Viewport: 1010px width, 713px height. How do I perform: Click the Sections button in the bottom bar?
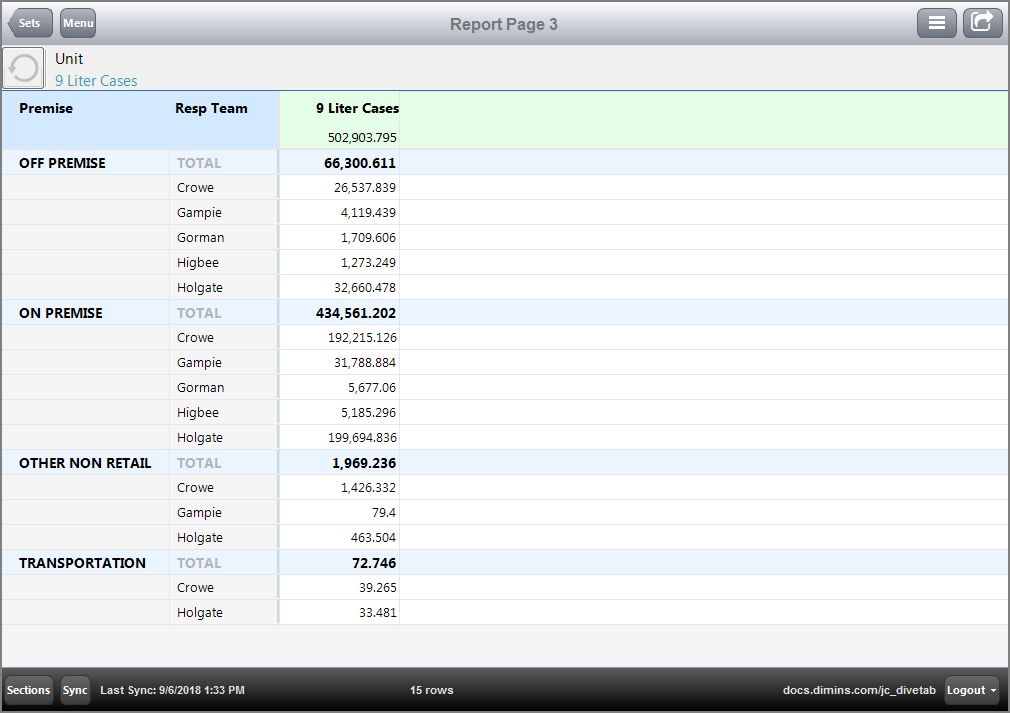28,690
